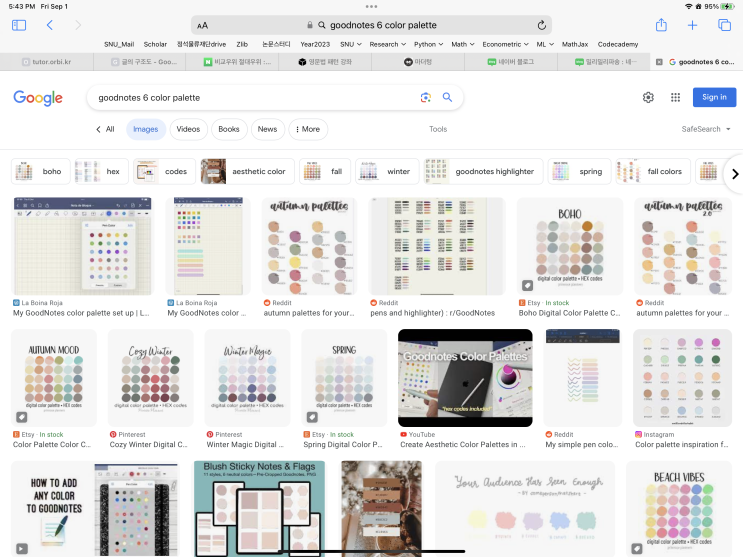
Task: Switch to the 네이버 블로그 browser tab
Action: click(511, 62)
